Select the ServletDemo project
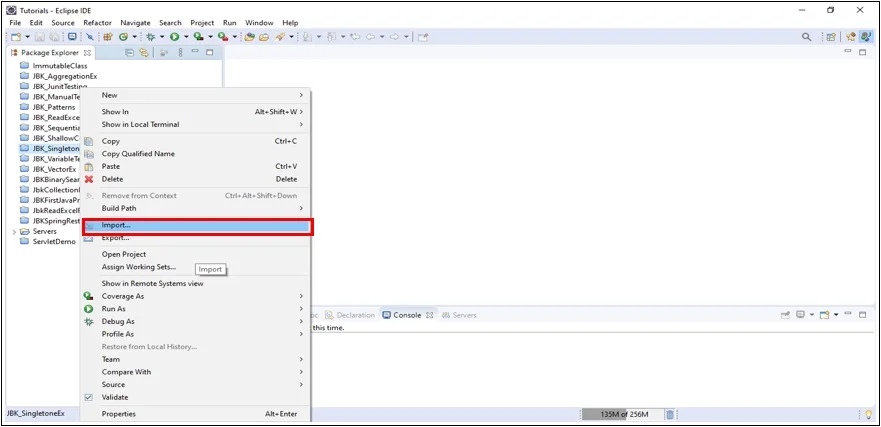The image size is (881, 427). (48, 242)
